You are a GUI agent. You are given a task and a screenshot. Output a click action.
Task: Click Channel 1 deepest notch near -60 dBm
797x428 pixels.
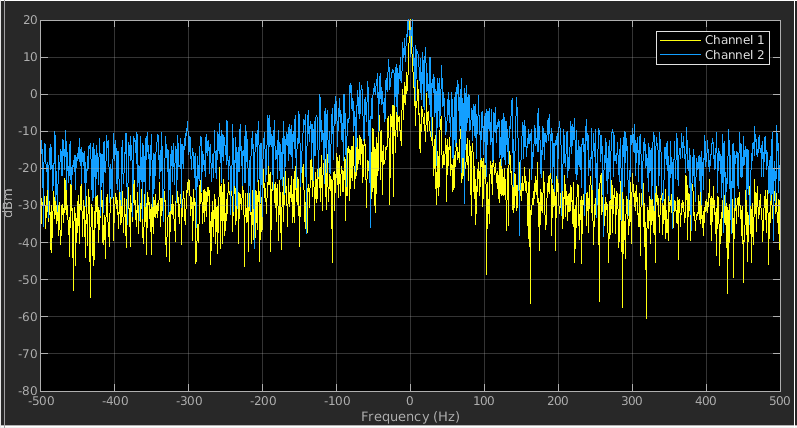(647, 317)
